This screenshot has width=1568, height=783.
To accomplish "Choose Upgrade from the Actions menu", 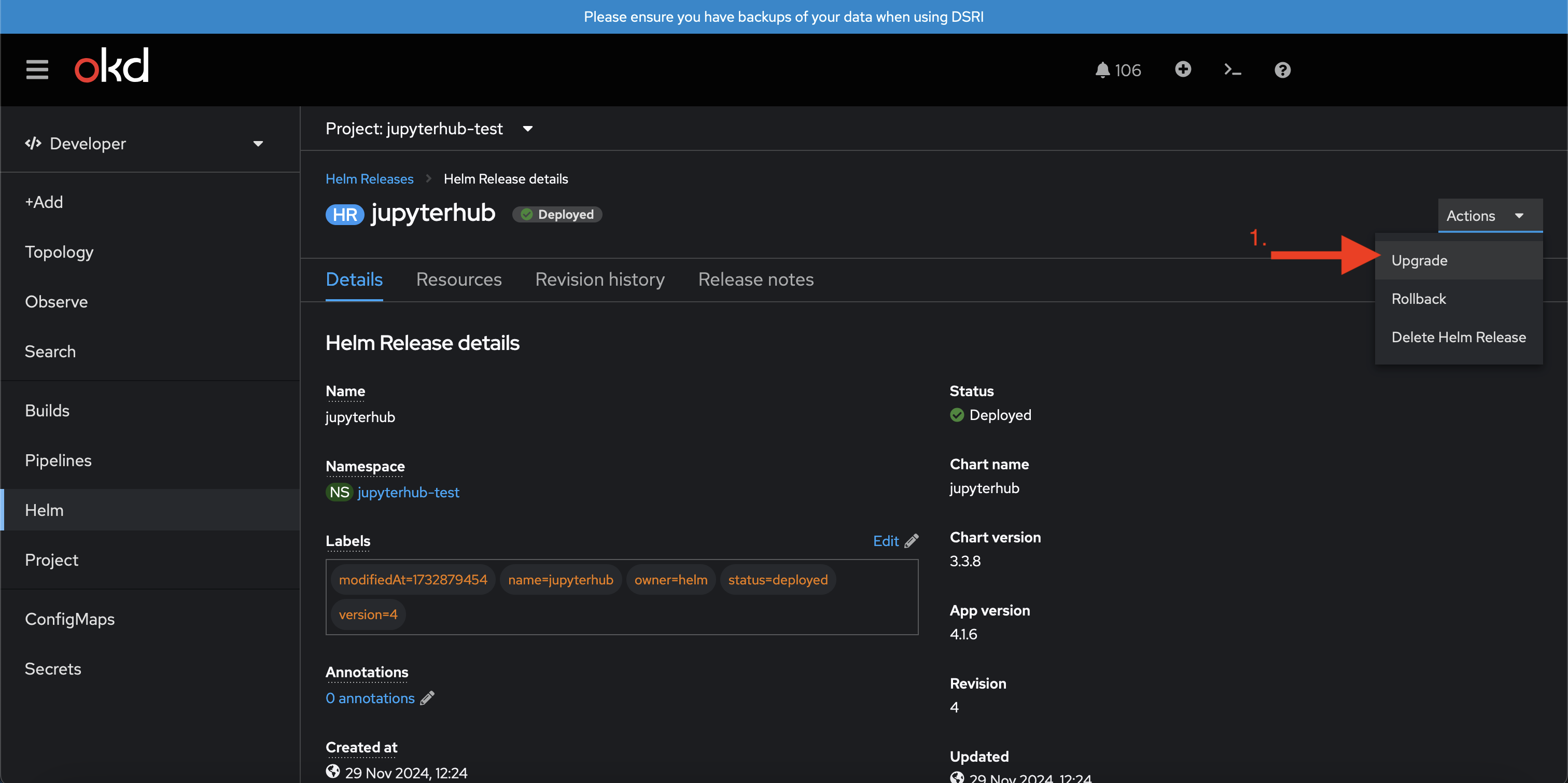I will pos(1459,261).
